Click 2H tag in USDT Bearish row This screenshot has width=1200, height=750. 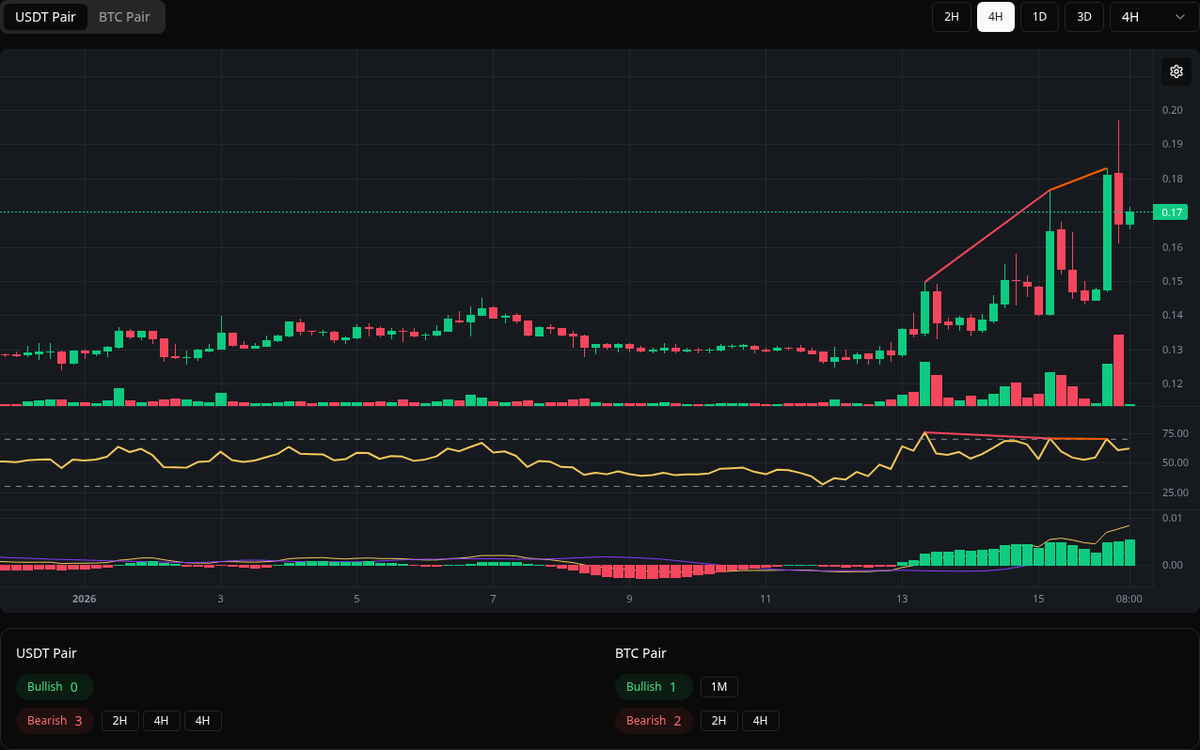click(x=120, y=721)
